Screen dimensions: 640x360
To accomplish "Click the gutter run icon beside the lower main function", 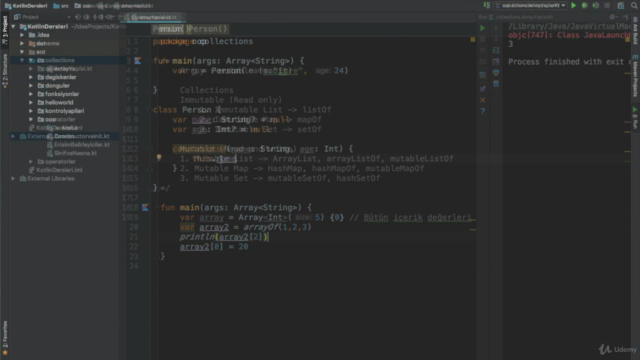I will 145,207.
